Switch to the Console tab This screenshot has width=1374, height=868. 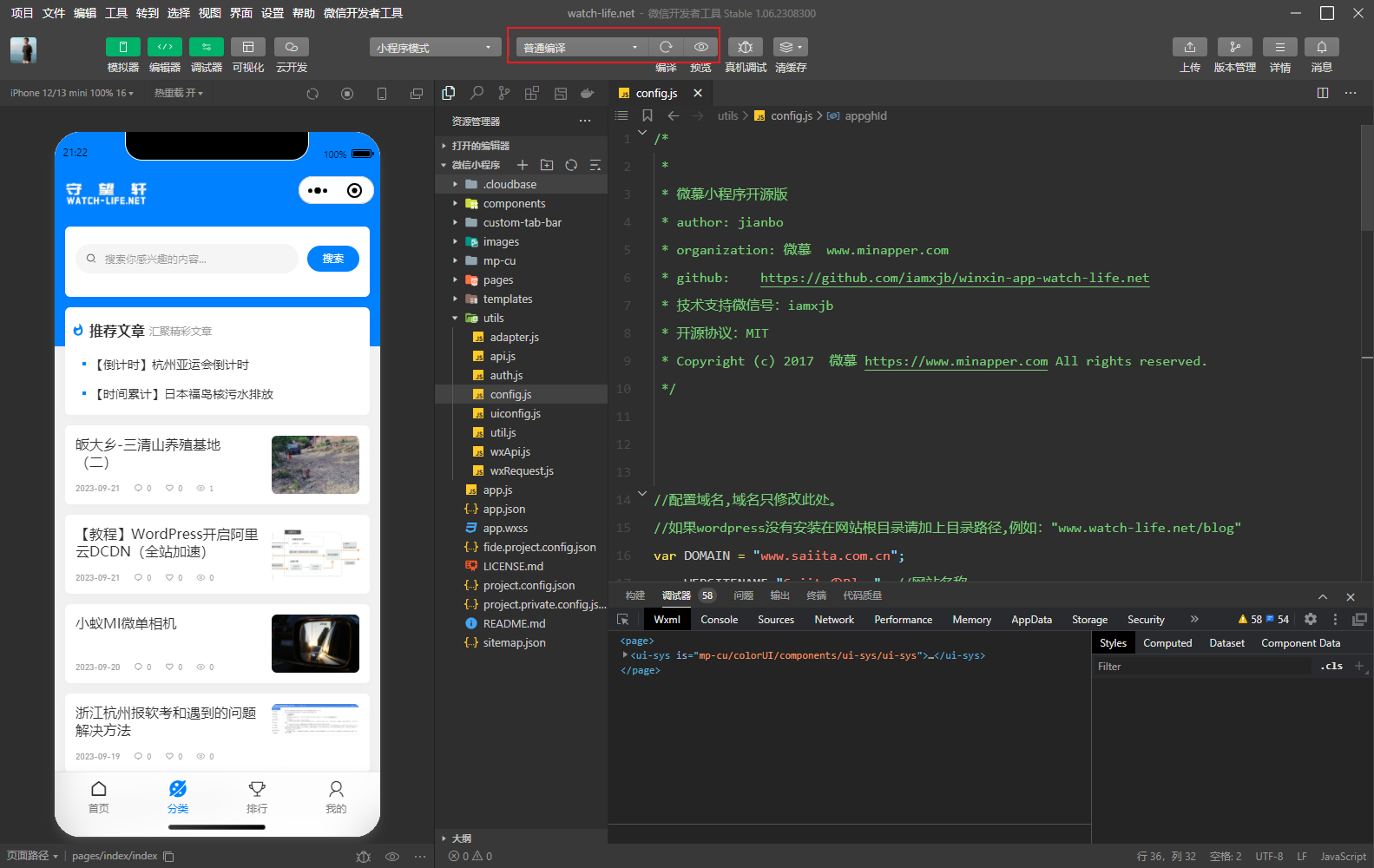coord(719,620)
